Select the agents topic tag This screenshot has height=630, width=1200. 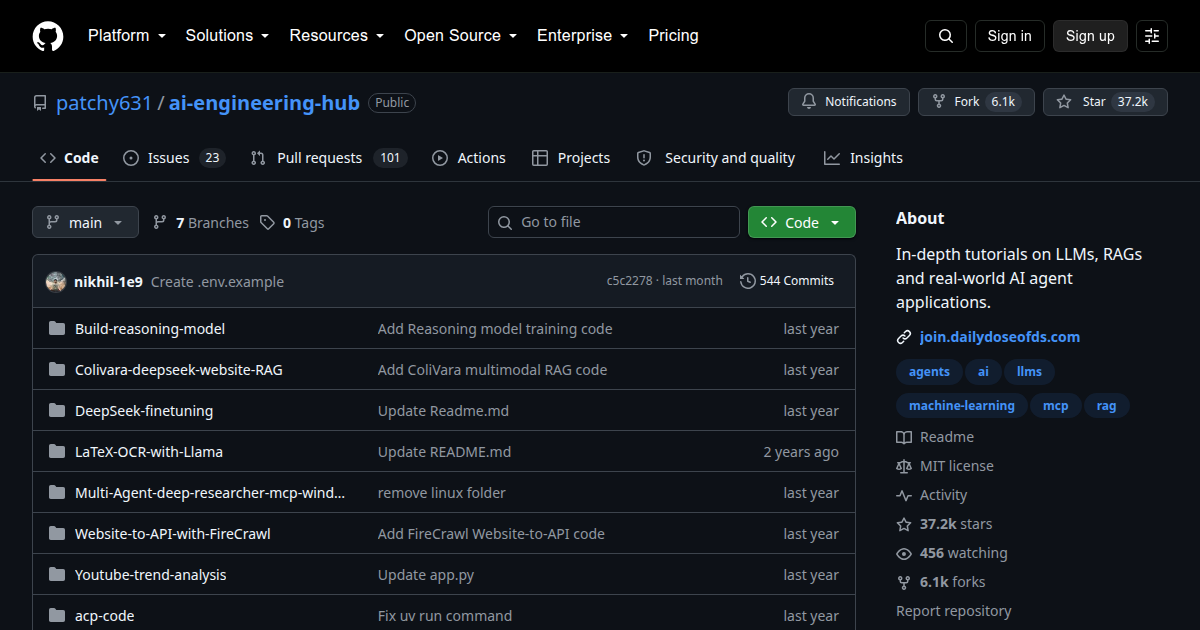point(929,372)
